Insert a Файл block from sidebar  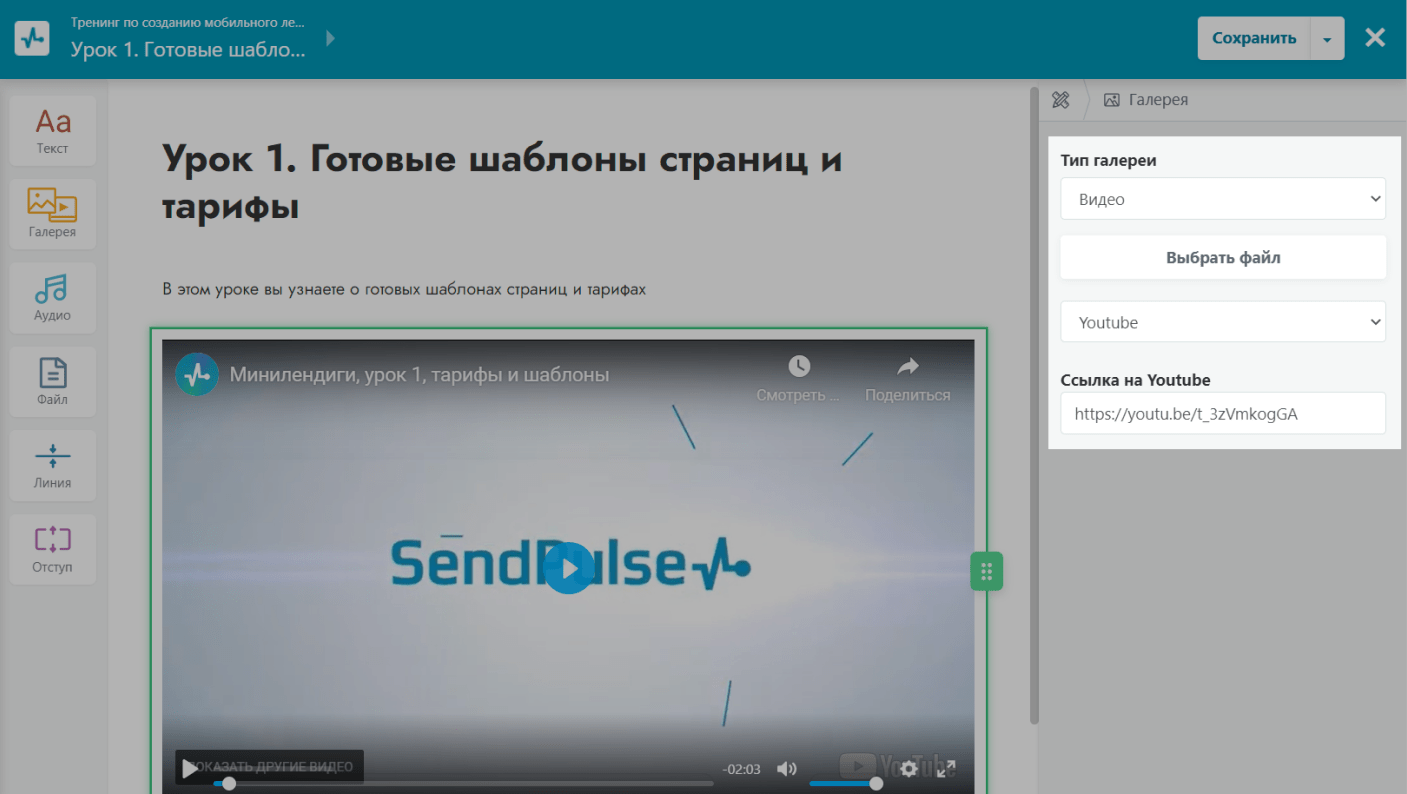pos(53,381)
